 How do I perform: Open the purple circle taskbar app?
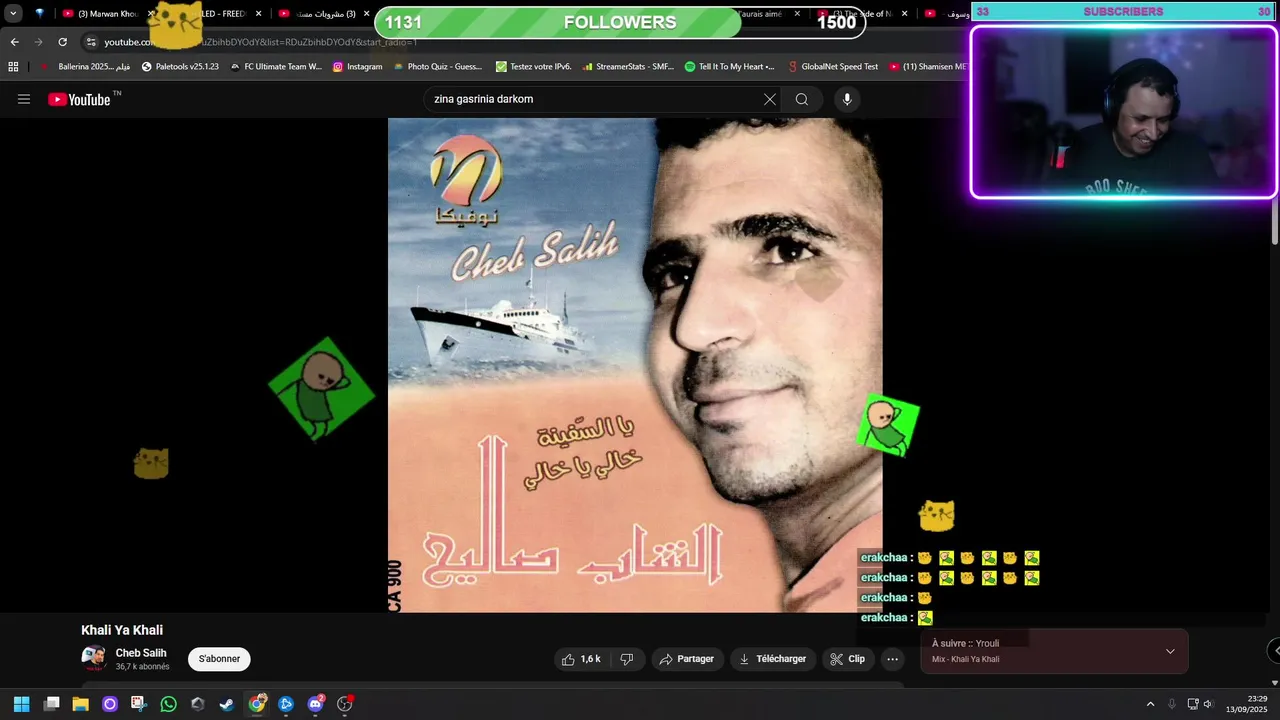tap(110, 704)
